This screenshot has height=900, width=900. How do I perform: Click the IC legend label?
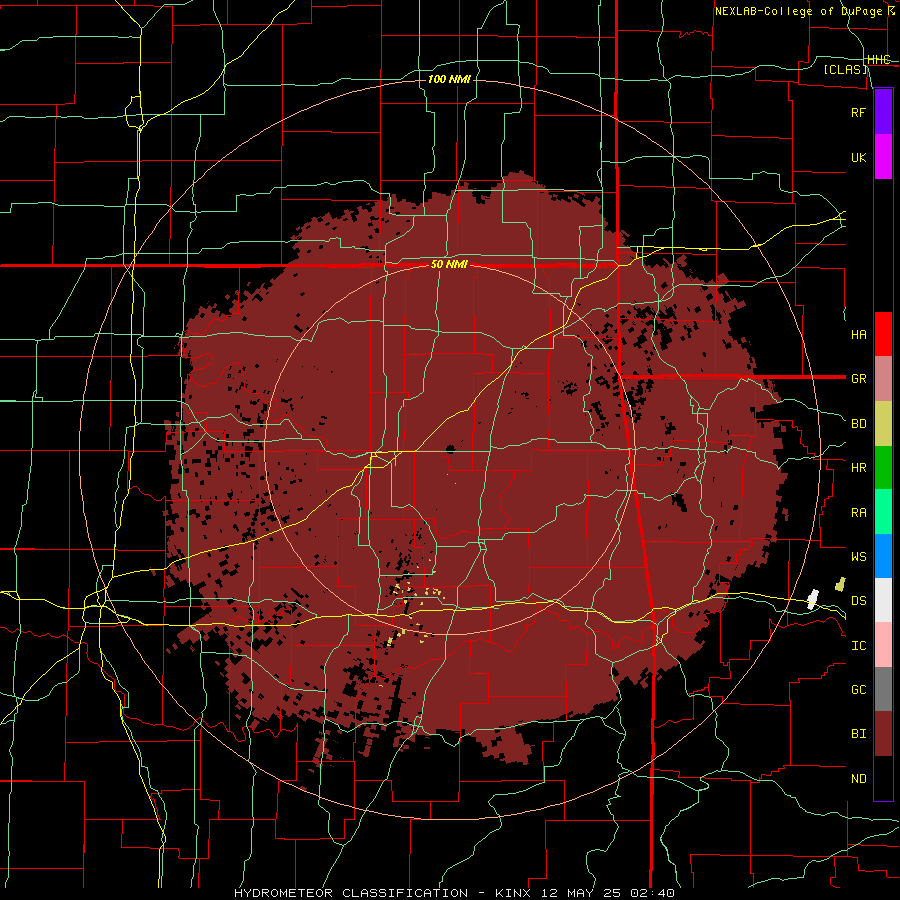click(858, 646)
